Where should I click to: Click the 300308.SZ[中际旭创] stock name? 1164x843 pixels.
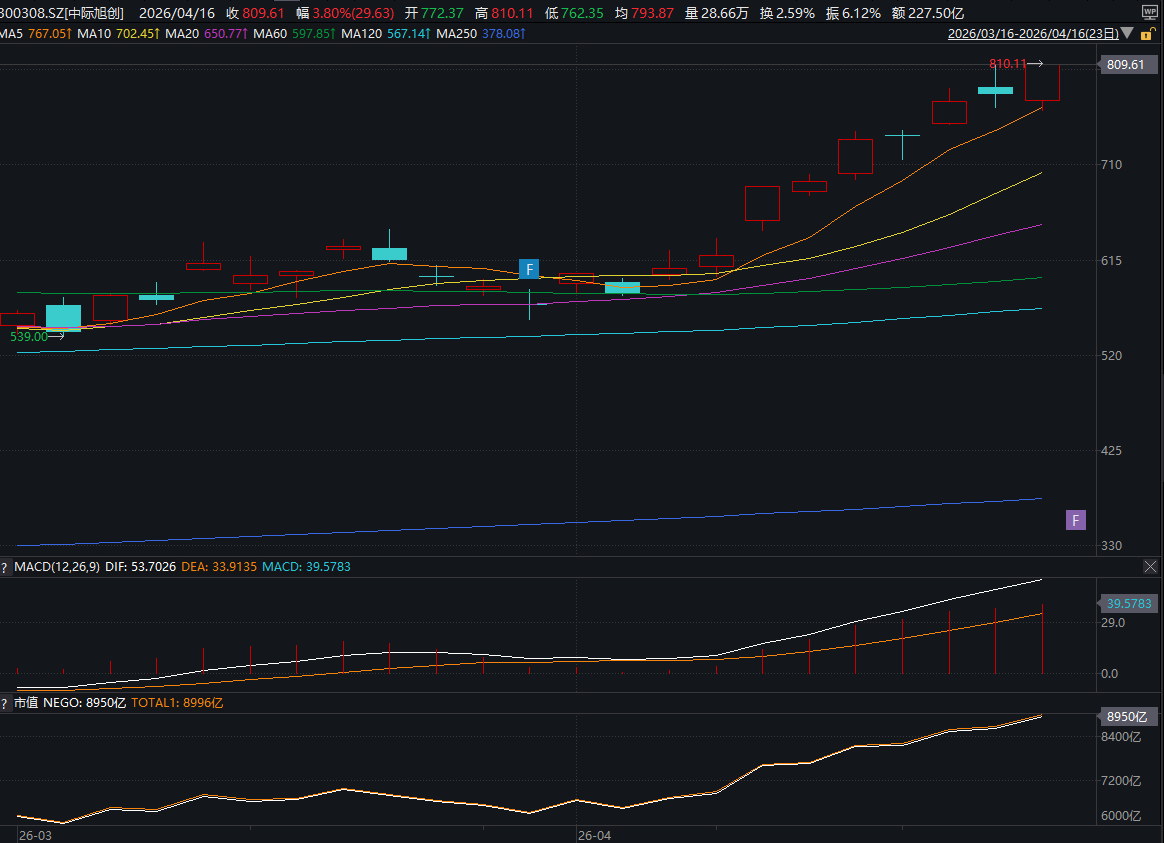click(x=62, y=13)
